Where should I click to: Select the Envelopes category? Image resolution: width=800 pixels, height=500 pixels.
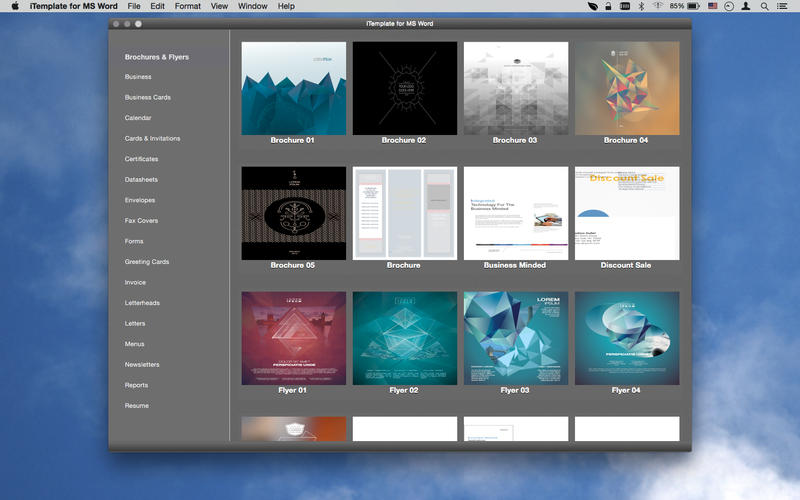(140, 200)
